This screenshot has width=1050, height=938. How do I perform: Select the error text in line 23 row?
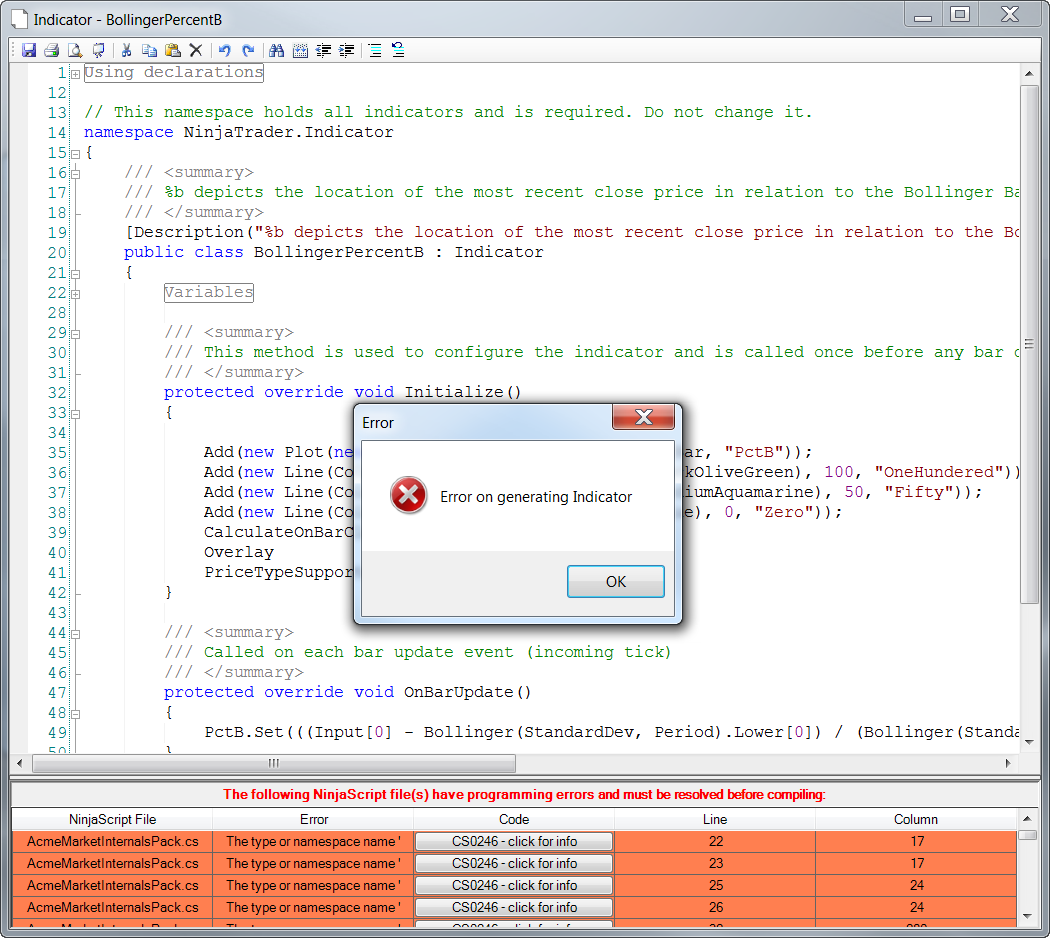[x=313, y=864]
